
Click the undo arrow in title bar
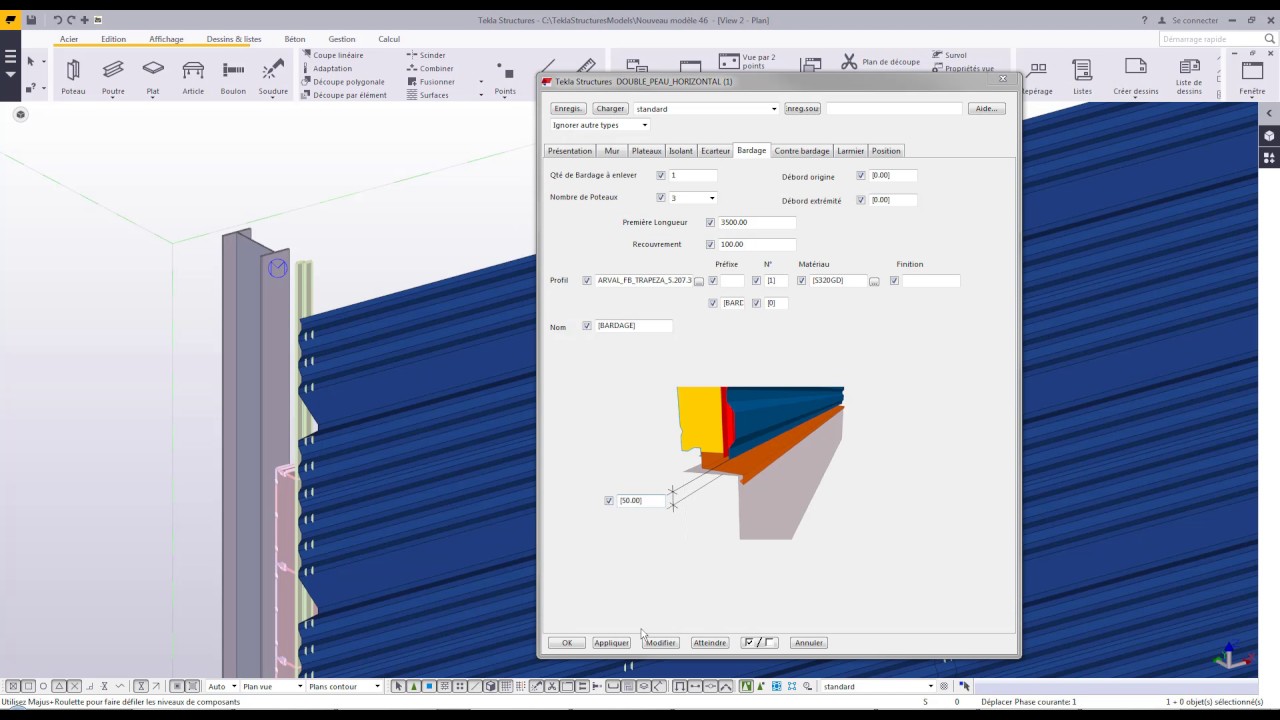(x=57, y=20)
